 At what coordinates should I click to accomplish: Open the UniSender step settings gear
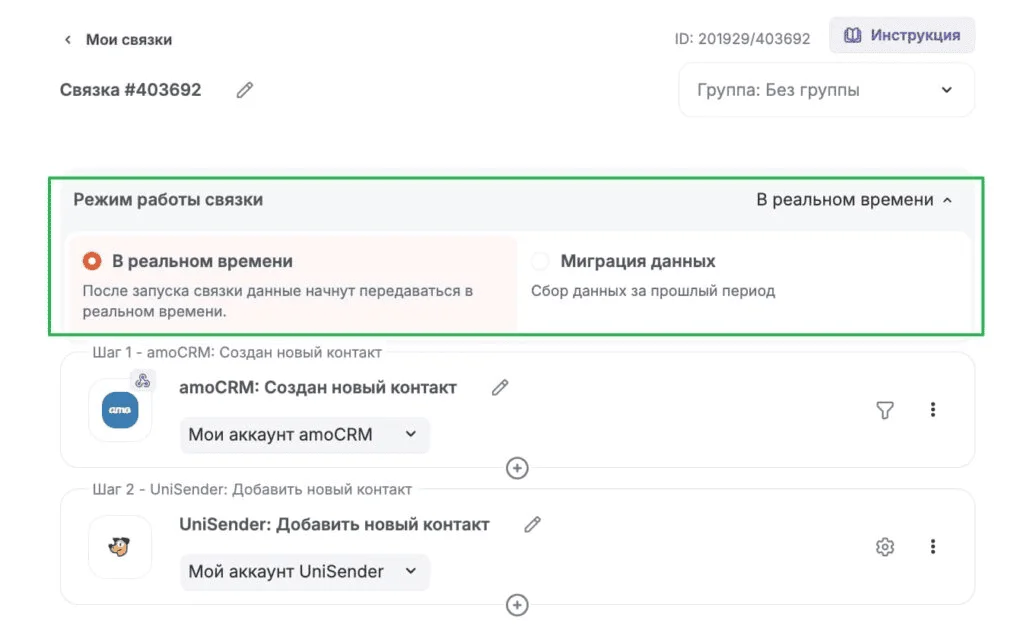pos(884,547)
